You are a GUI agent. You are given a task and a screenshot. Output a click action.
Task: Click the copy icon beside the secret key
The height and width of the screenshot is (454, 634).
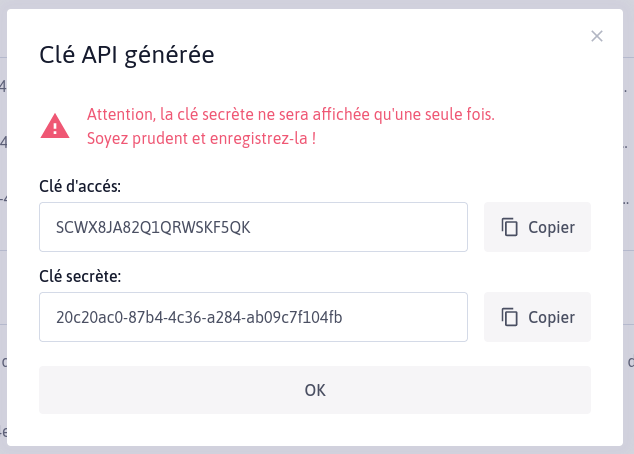coord(509,317)
